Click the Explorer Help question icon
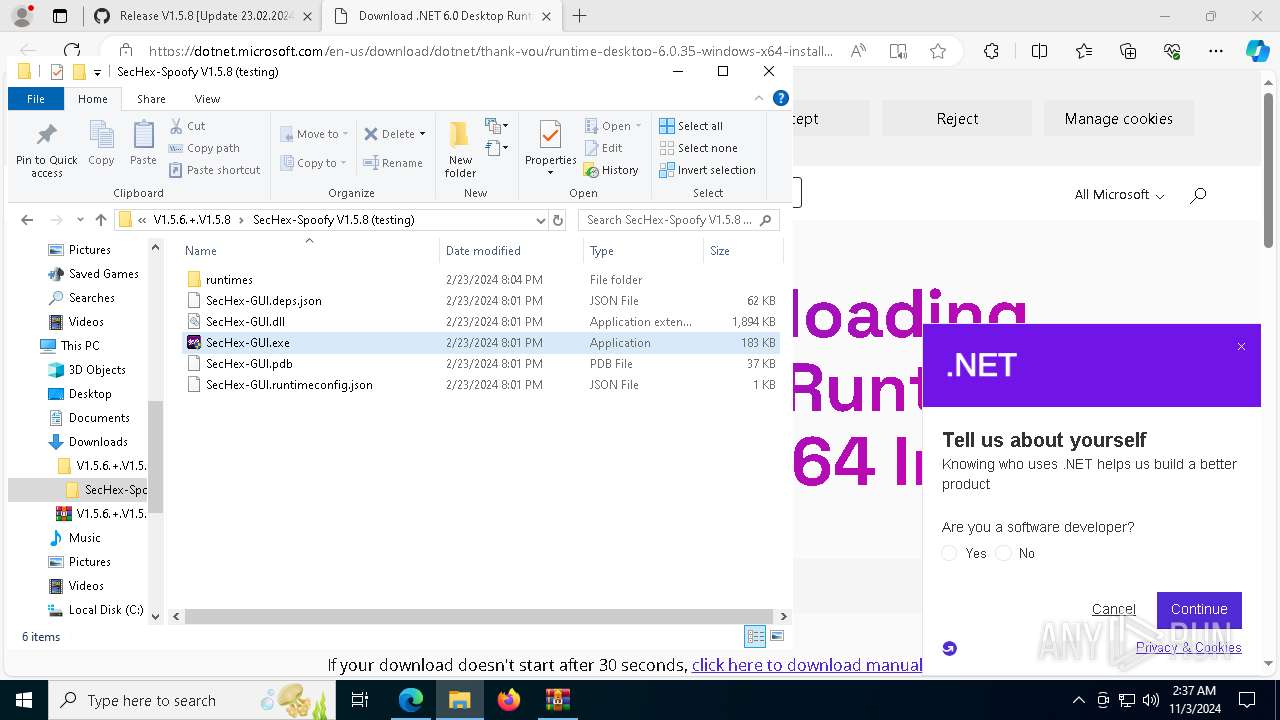The width and height of the screenshot is (1280, 720). coord(781,98)
